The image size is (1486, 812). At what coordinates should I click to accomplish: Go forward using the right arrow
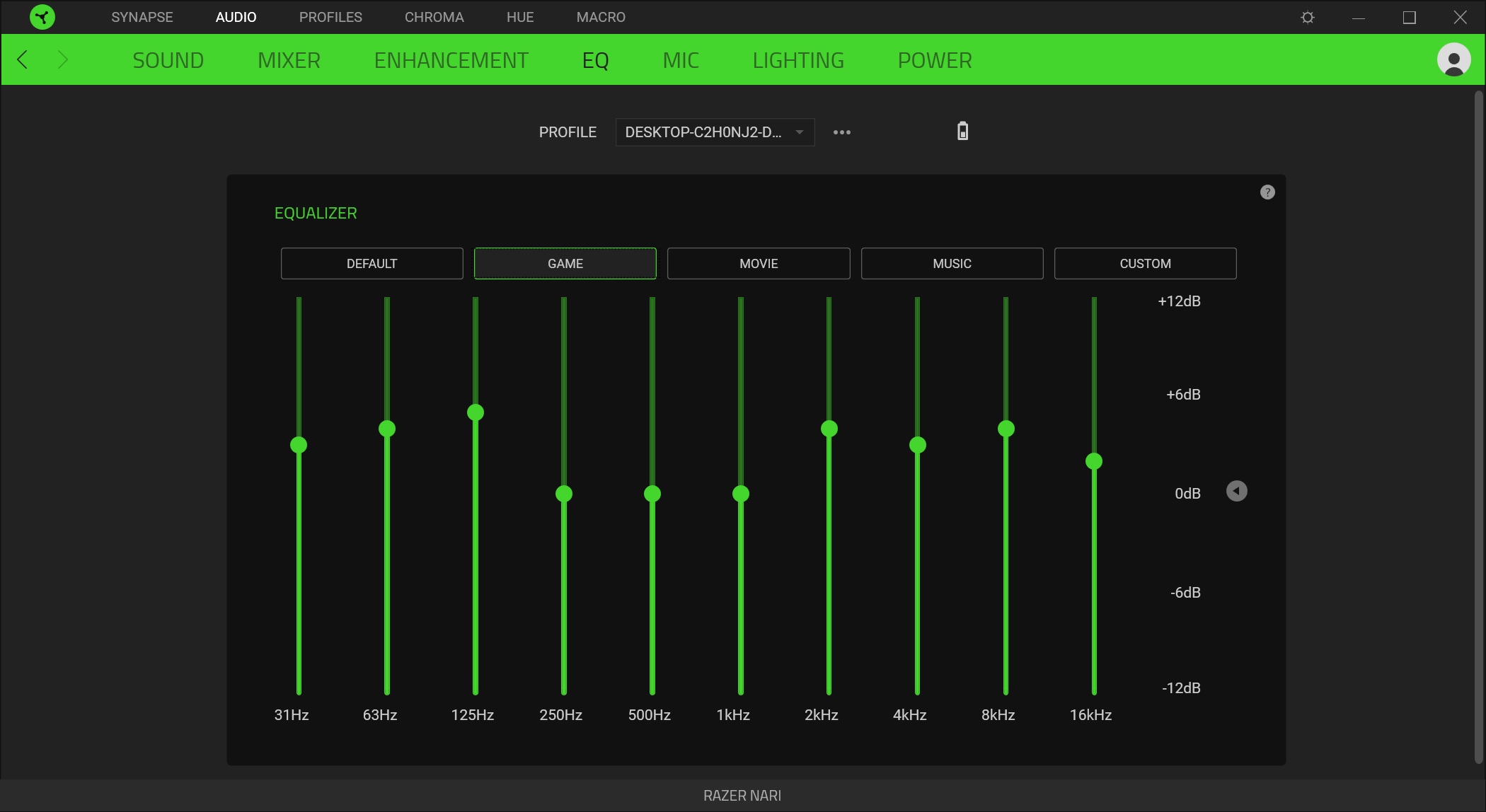(62, 60)
